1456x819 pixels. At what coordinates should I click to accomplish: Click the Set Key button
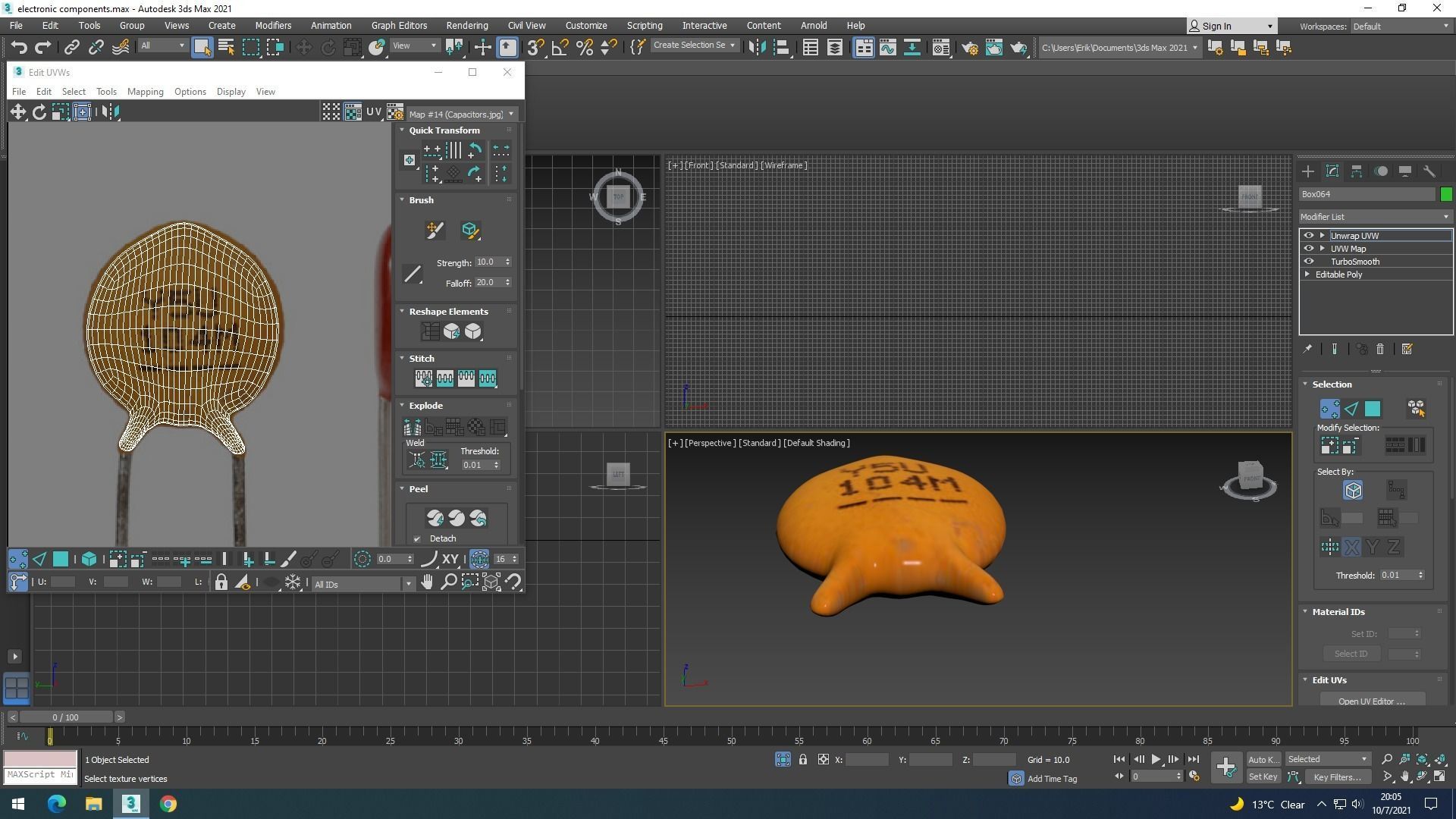(1263, 777)
